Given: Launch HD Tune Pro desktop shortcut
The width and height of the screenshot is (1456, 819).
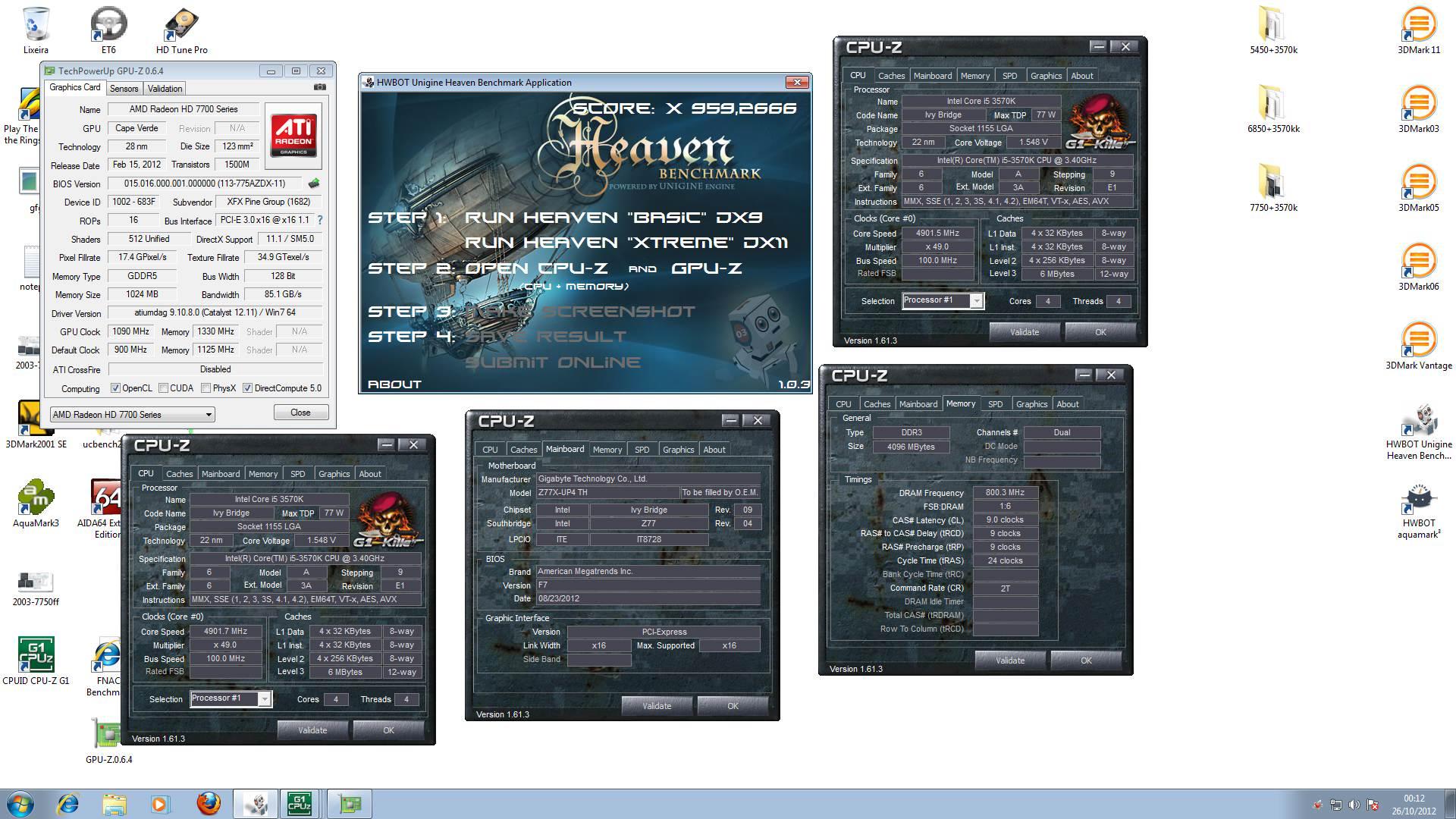Looking at the screenshot, I should [181, 30].
